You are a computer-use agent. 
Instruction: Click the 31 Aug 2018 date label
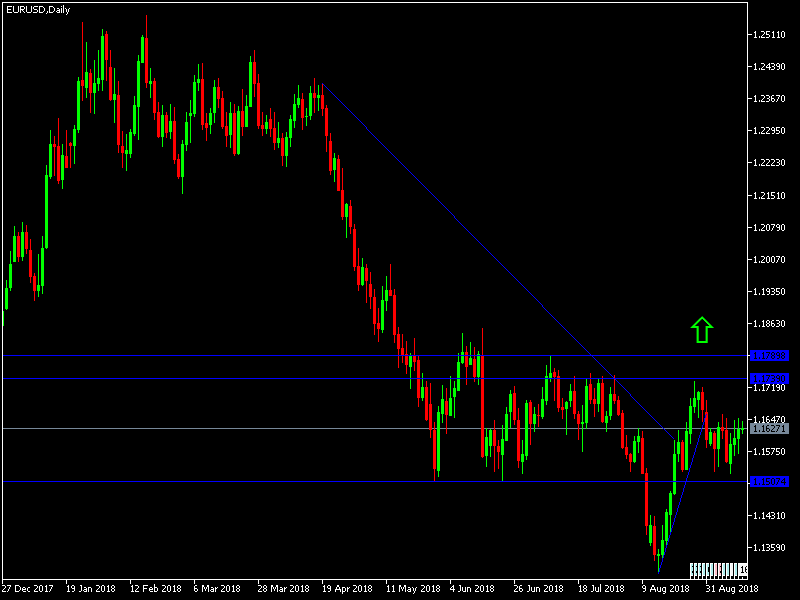731,589
